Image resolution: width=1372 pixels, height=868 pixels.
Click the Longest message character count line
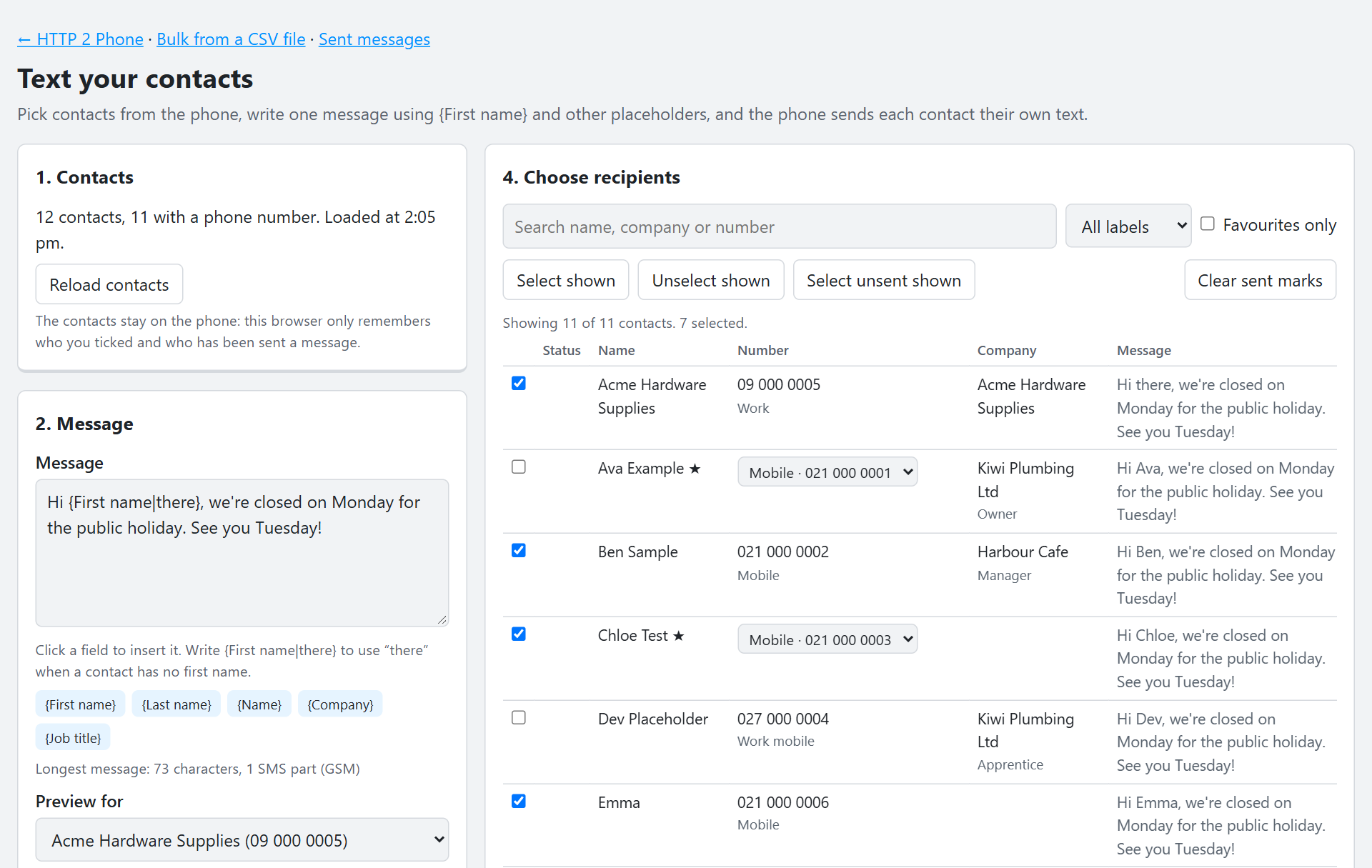click(198, 769)
